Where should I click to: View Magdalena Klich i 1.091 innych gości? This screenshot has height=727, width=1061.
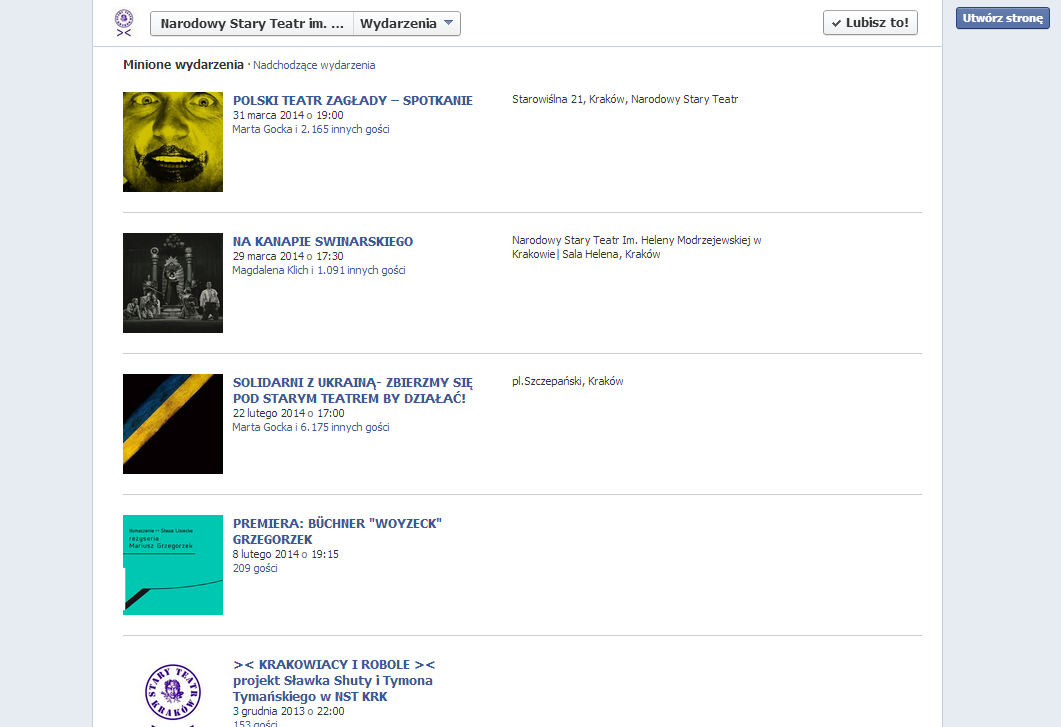coord(319,270)
